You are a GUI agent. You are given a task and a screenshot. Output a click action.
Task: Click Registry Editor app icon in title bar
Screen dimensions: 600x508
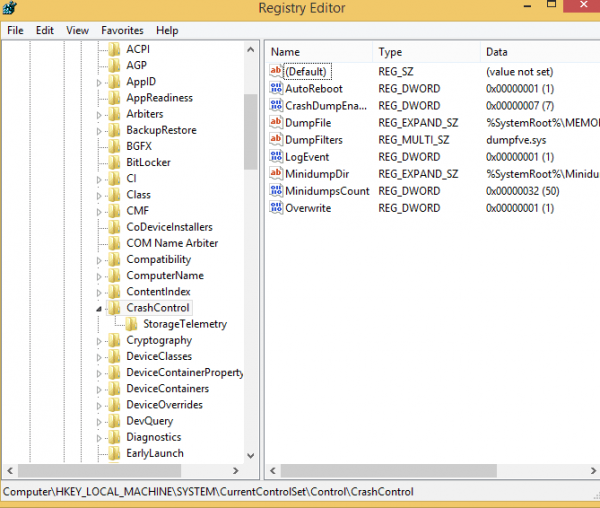tap(10, 8)
